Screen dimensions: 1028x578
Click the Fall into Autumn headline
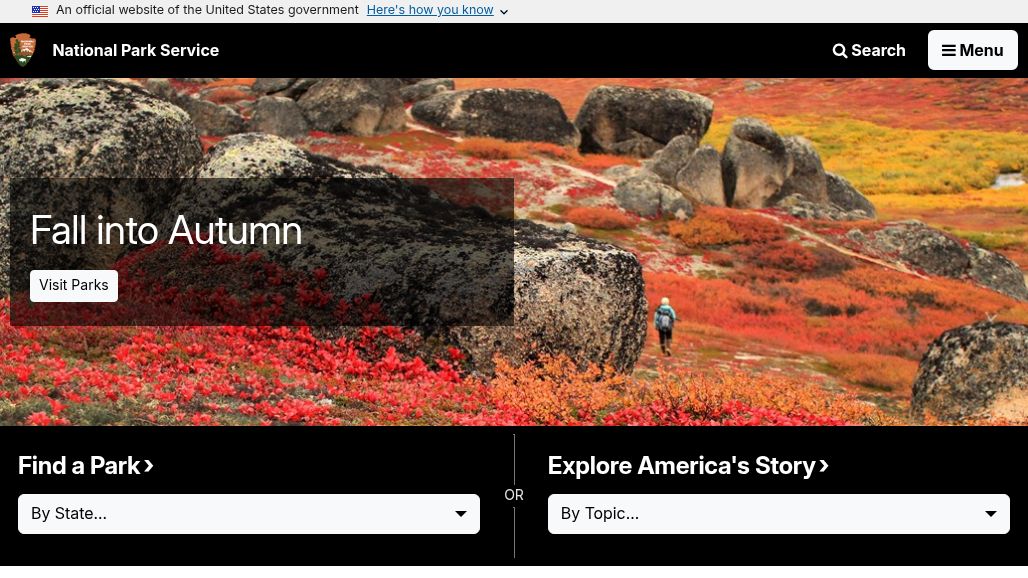click(x=166, y=231)
